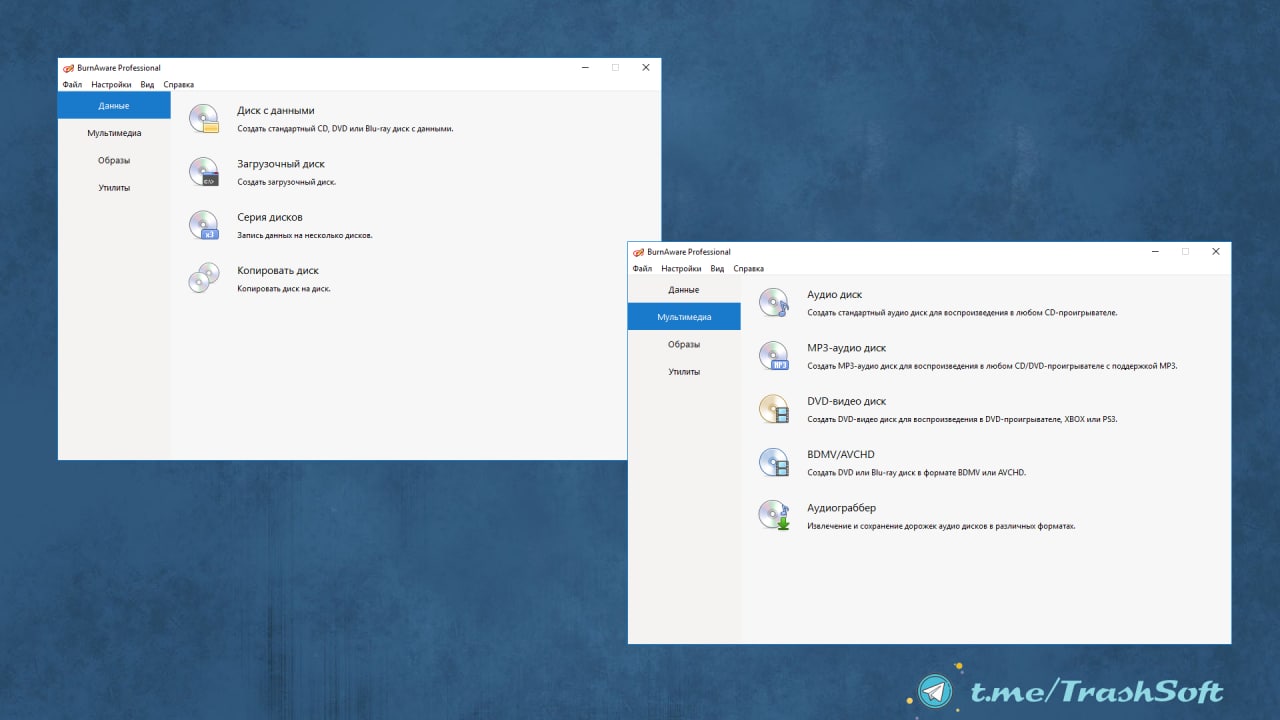
Task: Click the BurnAware title-bar icon in the front window
Action: point(638,252)
